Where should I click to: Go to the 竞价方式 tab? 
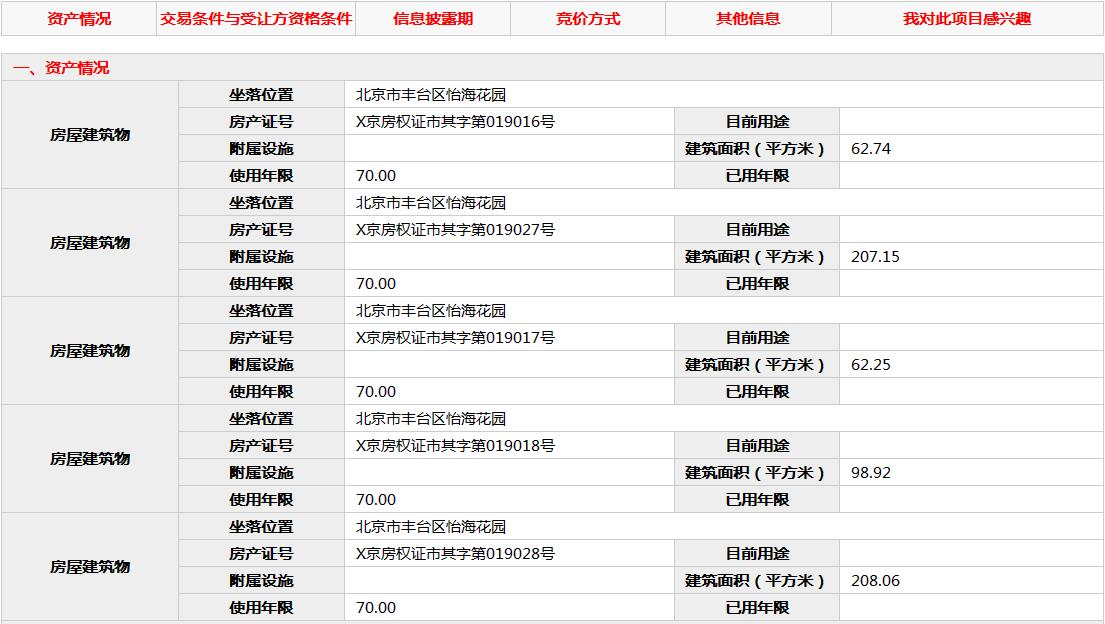click(x=588, y=19)
